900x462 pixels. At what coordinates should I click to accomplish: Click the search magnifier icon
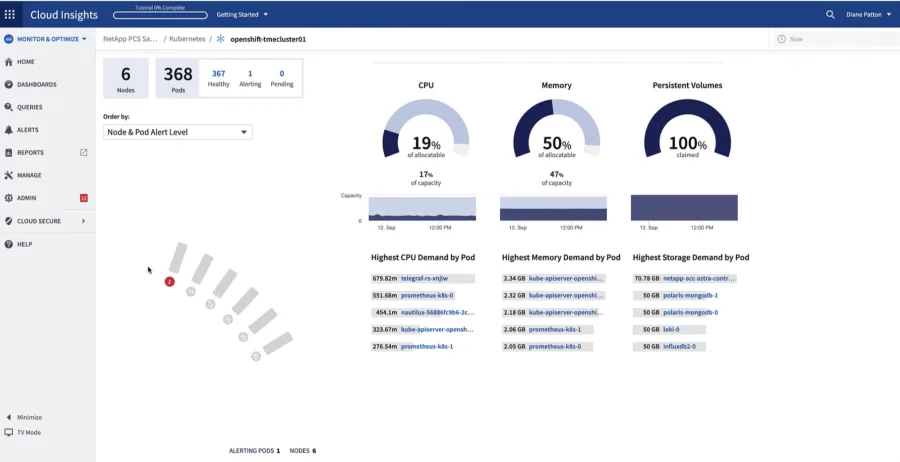point(830,15)
